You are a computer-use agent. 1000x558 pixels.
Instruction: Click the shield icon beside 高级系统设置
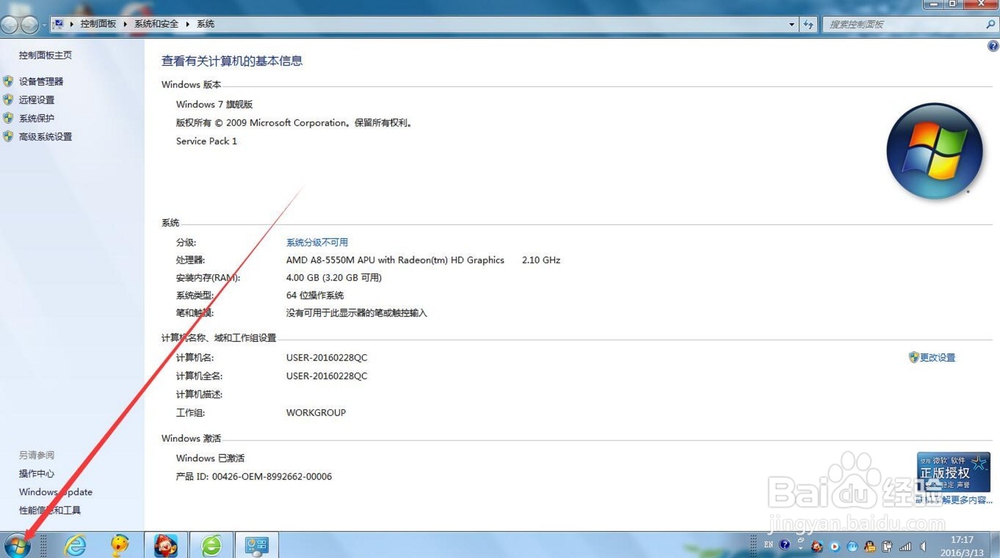tap(8, 136)
